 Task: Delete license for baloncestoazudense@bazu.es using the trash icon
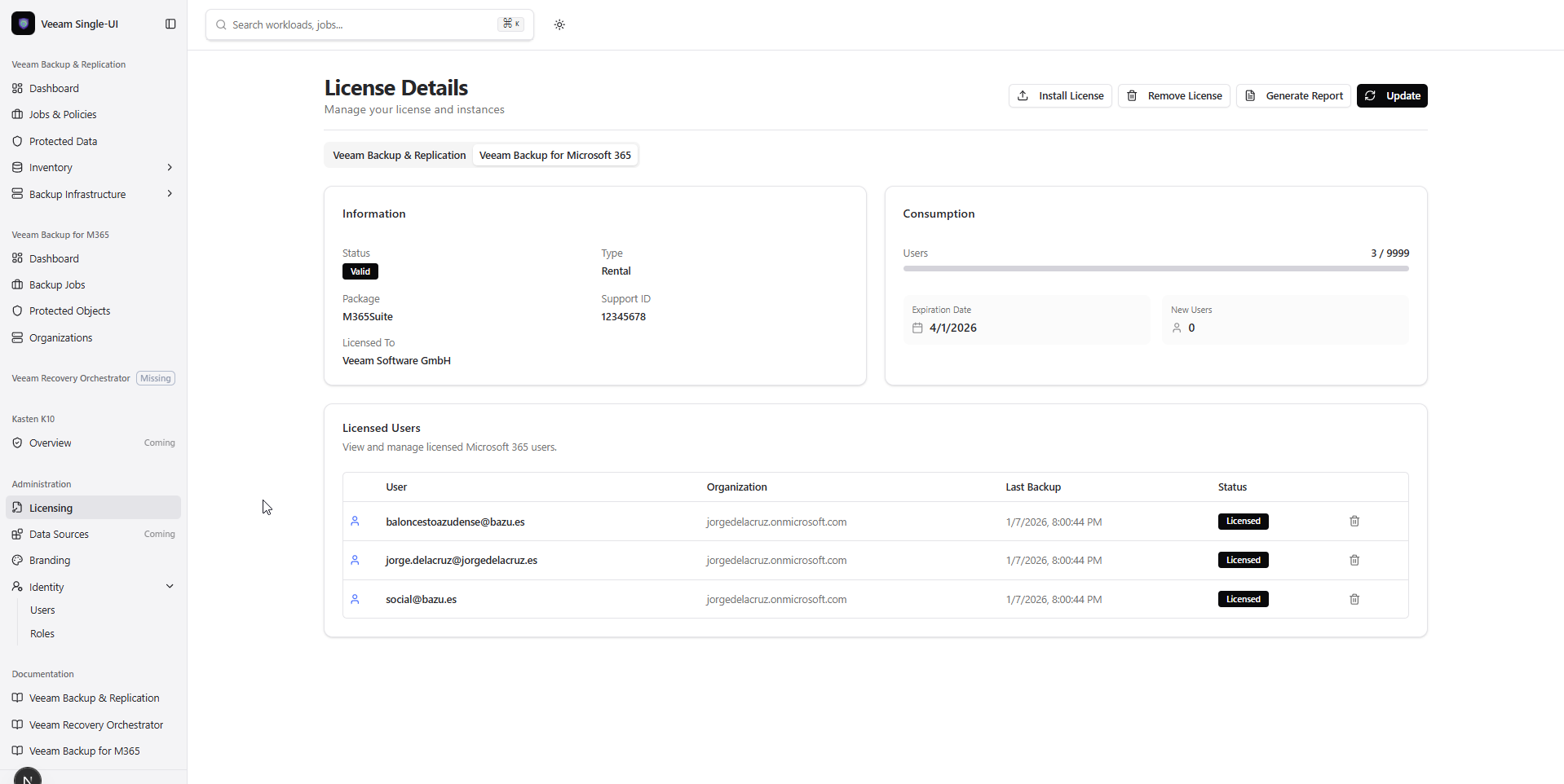point(1354,522)
